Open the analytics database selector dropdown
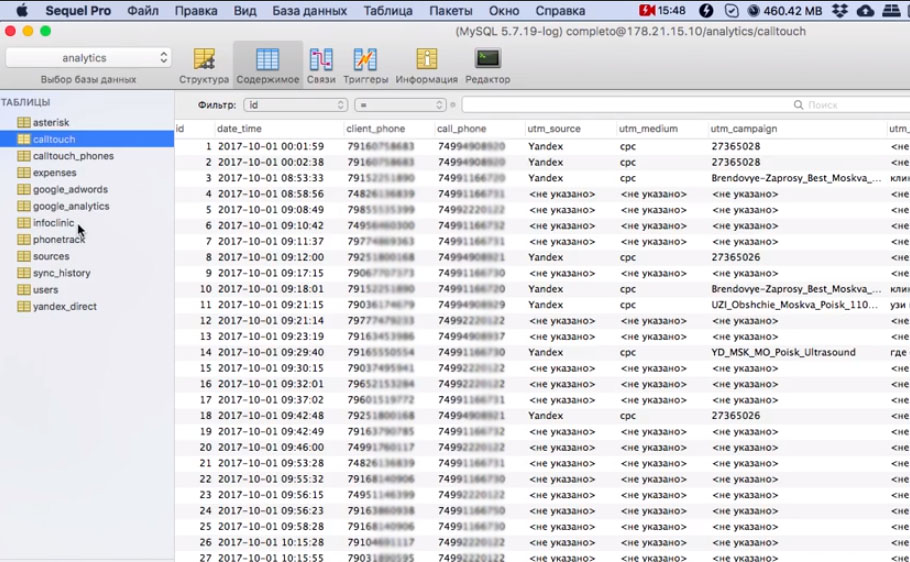Viewport: 910px width, 562px height. point(88,57)
